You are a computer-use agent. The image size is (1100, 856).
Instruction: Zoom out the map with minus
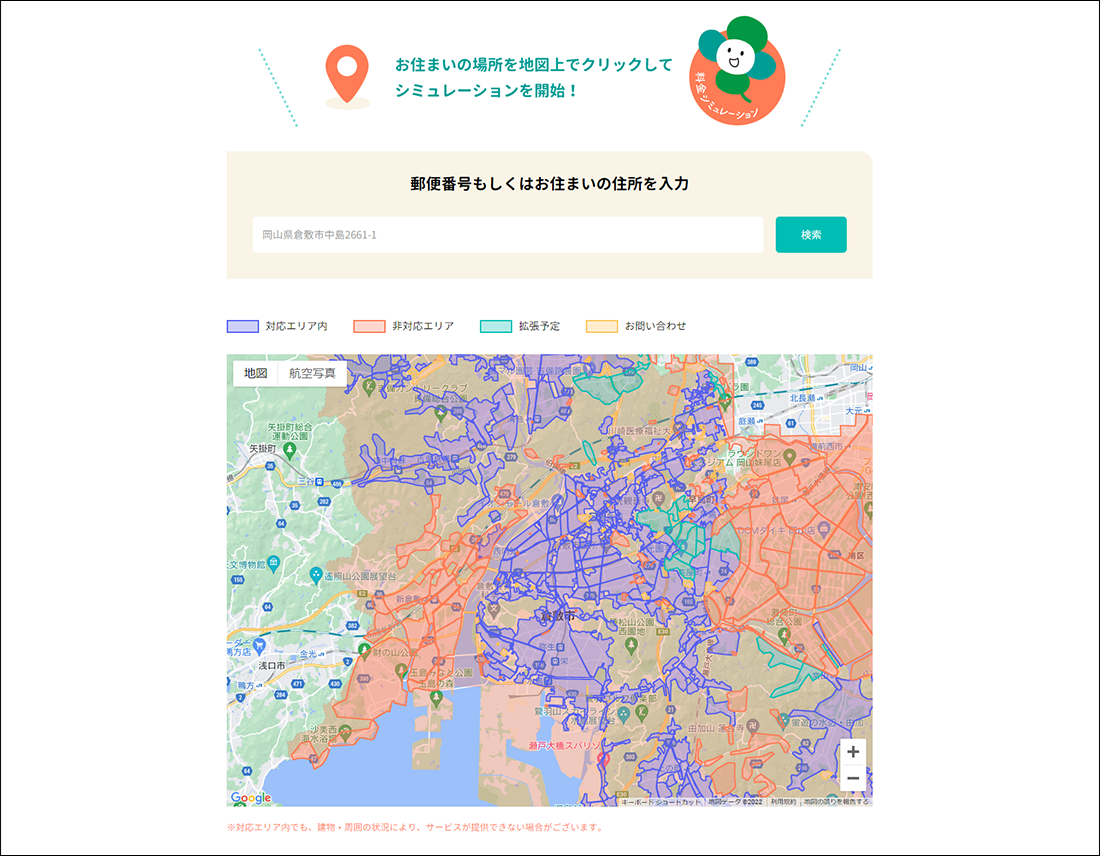point(852,778)
